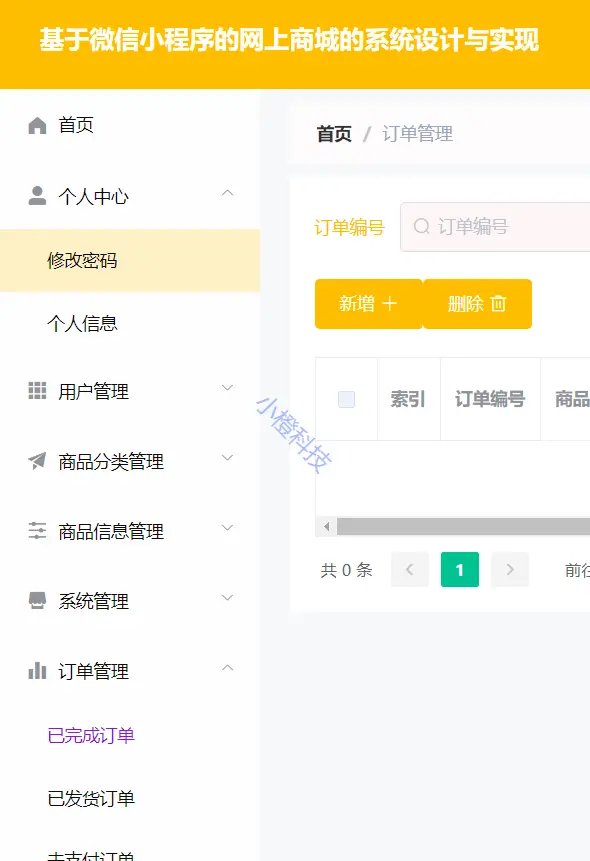The width and height of the screenshot is (590, 861).
Task: Click the 用户管理 menu label
Action: [93, 392]
